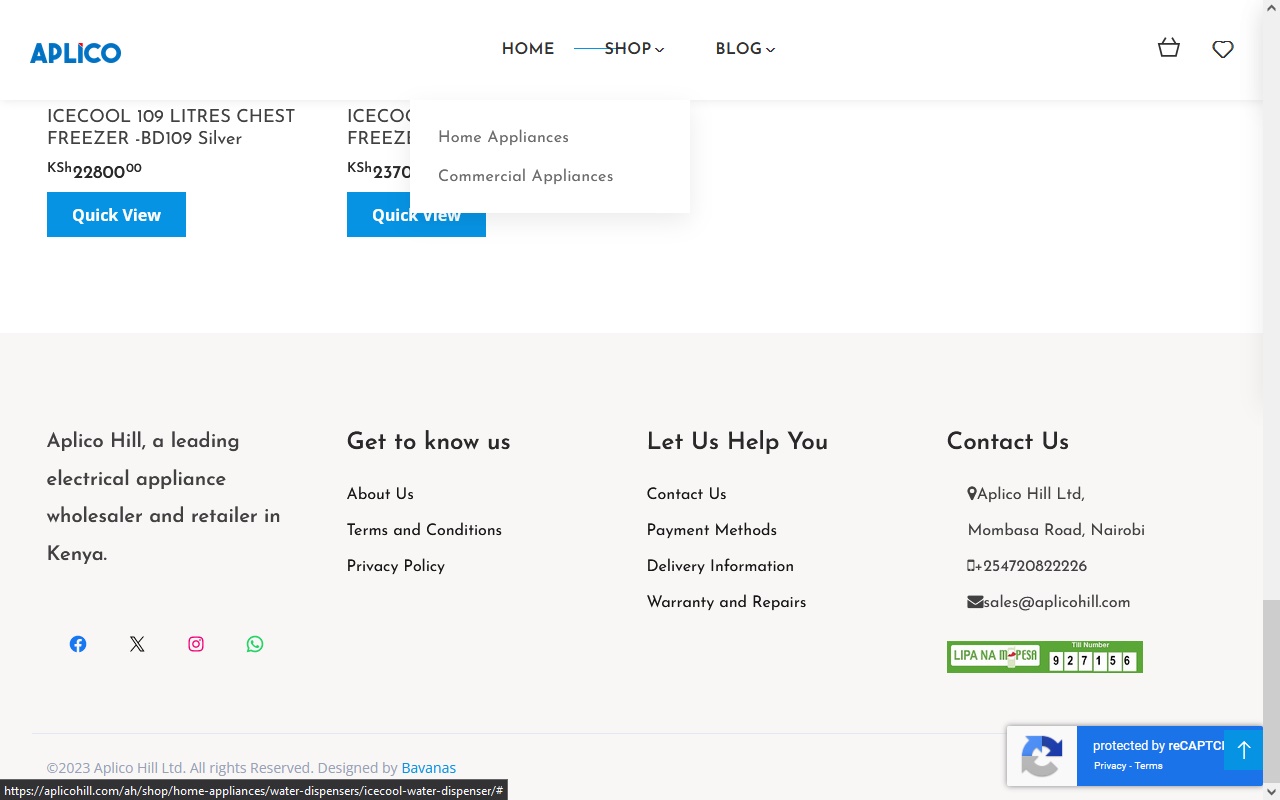
Task: Open ICECOOL 109 LITRES CHEST FREEZER title
Action: [171, 127]
